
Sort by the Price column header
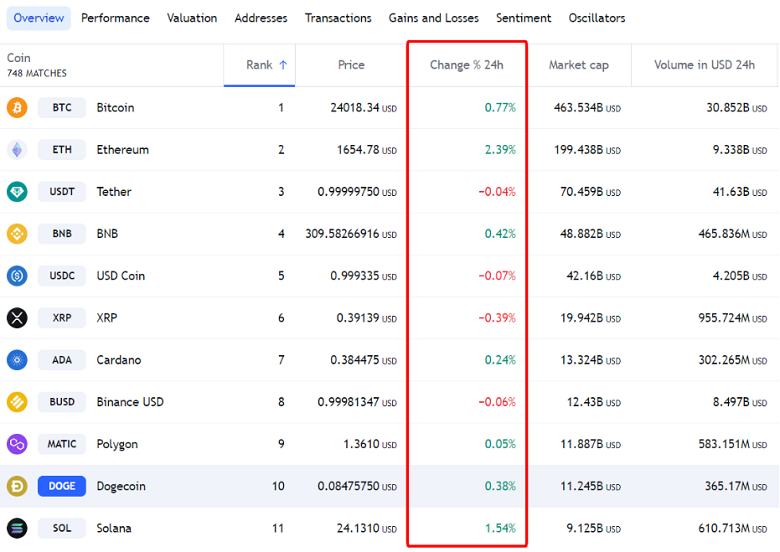tap(351, 65)
